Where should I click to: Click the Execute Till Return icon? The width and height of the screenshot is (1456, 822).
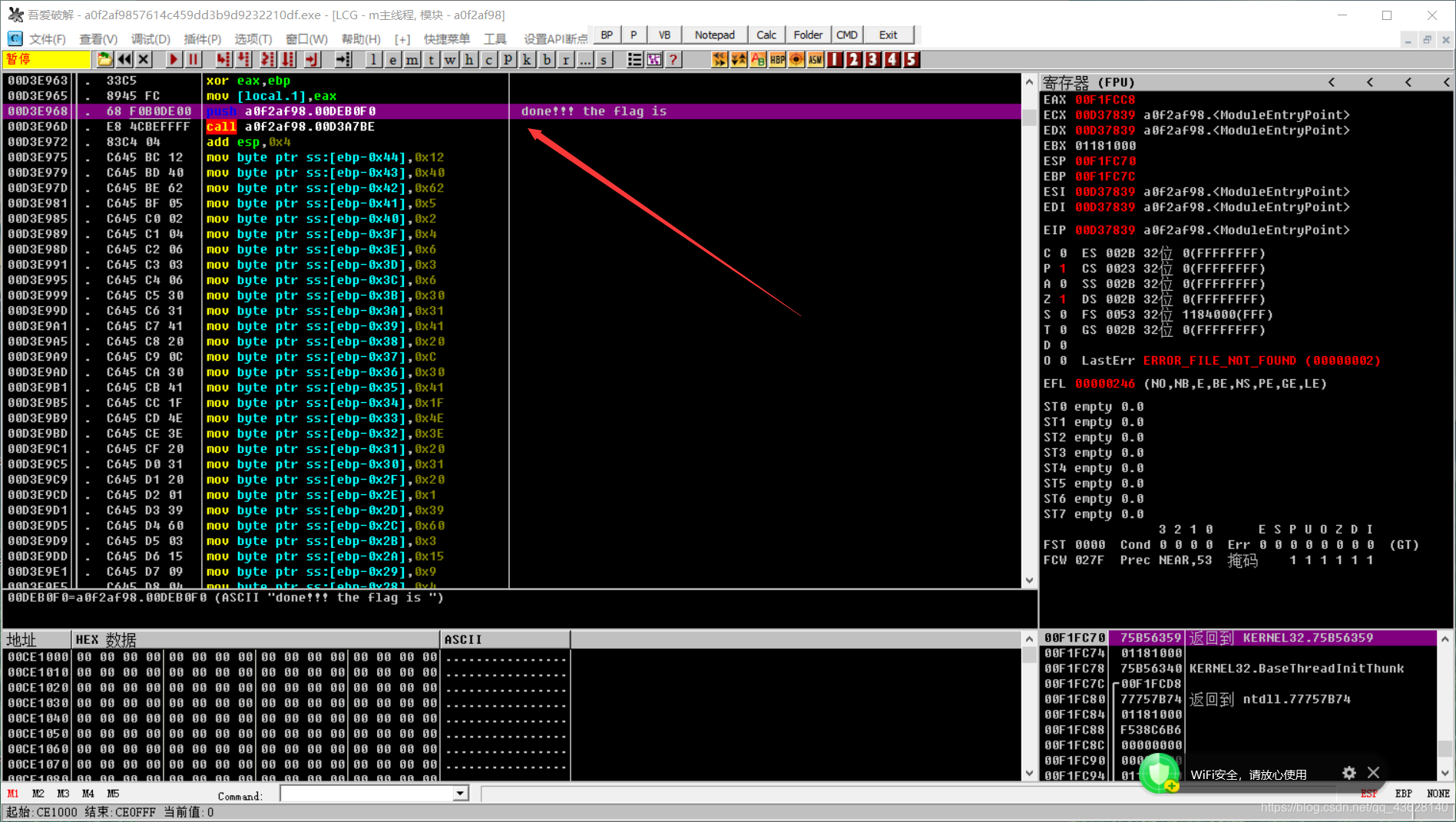tap(312, 60)
